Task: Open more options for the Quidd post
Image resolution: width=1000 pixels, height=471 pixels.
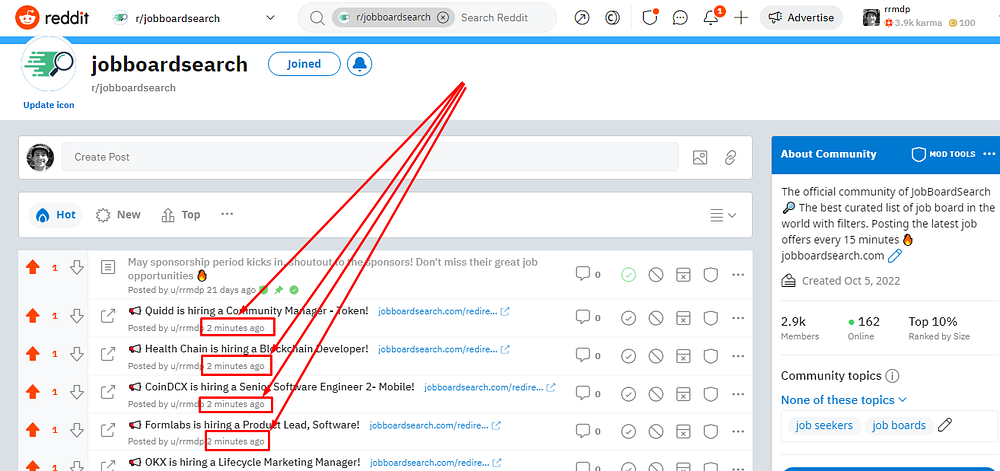Action: click(x=738, y=317)
